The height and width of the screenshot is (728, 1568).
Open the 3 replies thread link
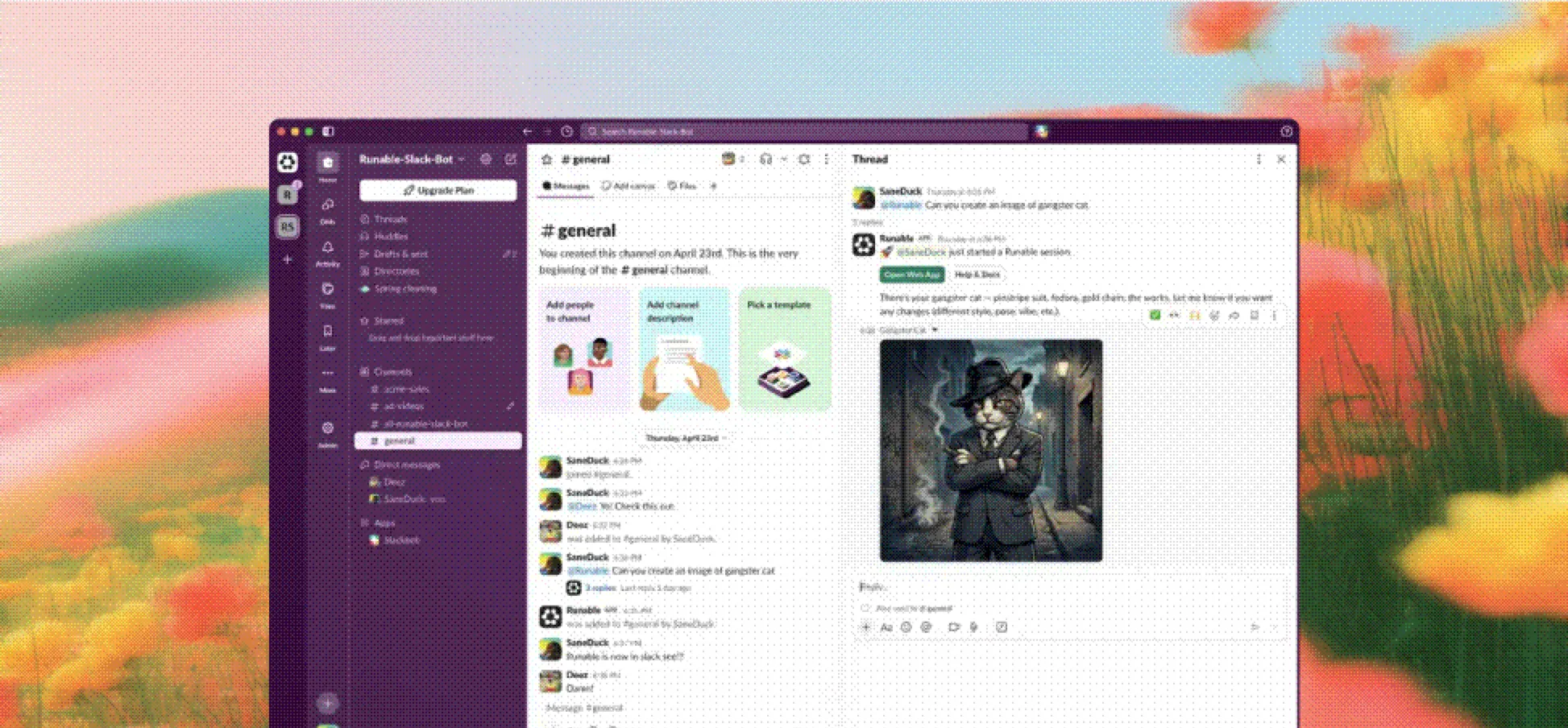(599, 588)
